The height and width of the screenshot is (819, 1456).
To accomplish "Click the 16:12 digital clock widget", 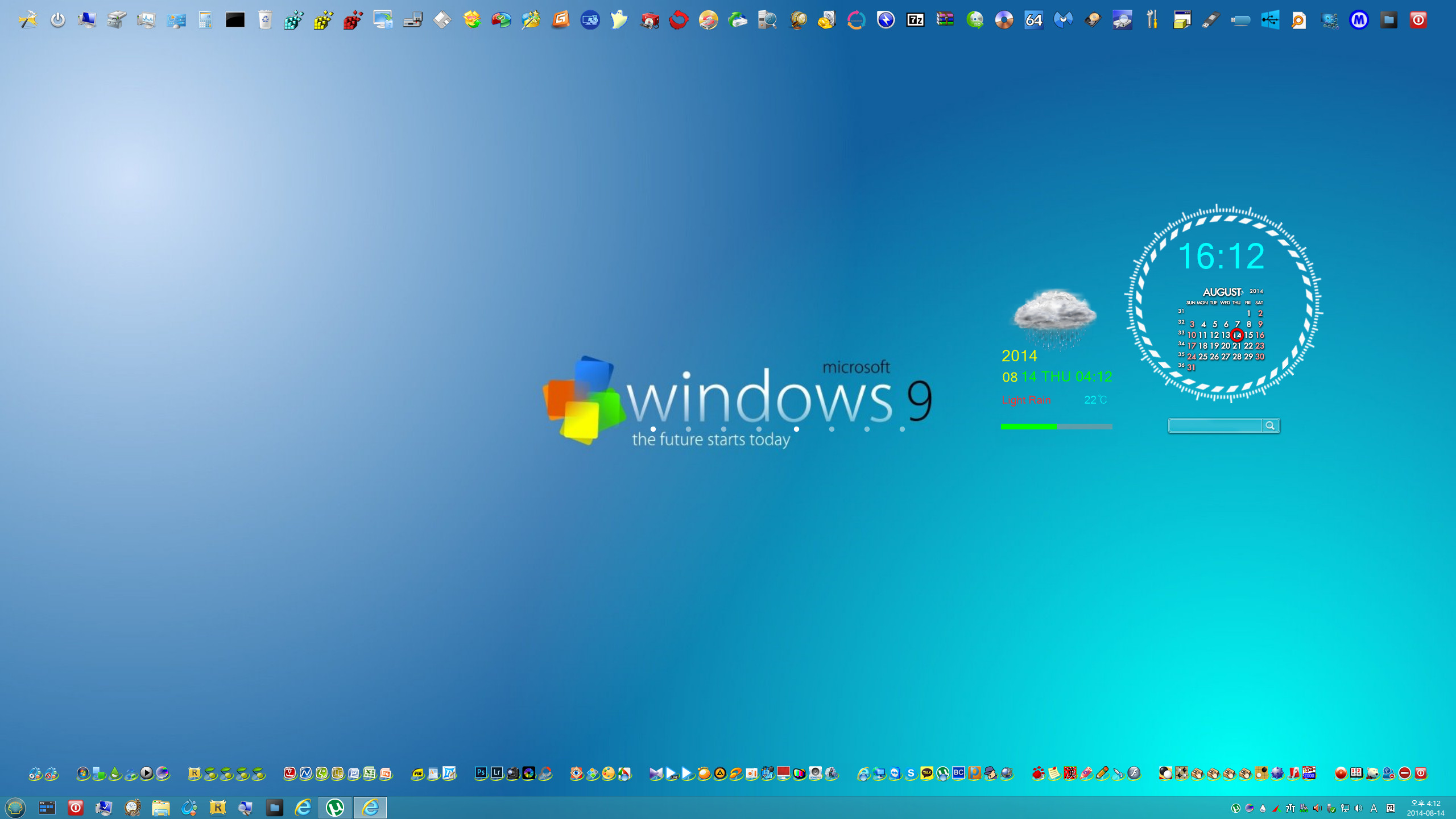I will 1221,256.
